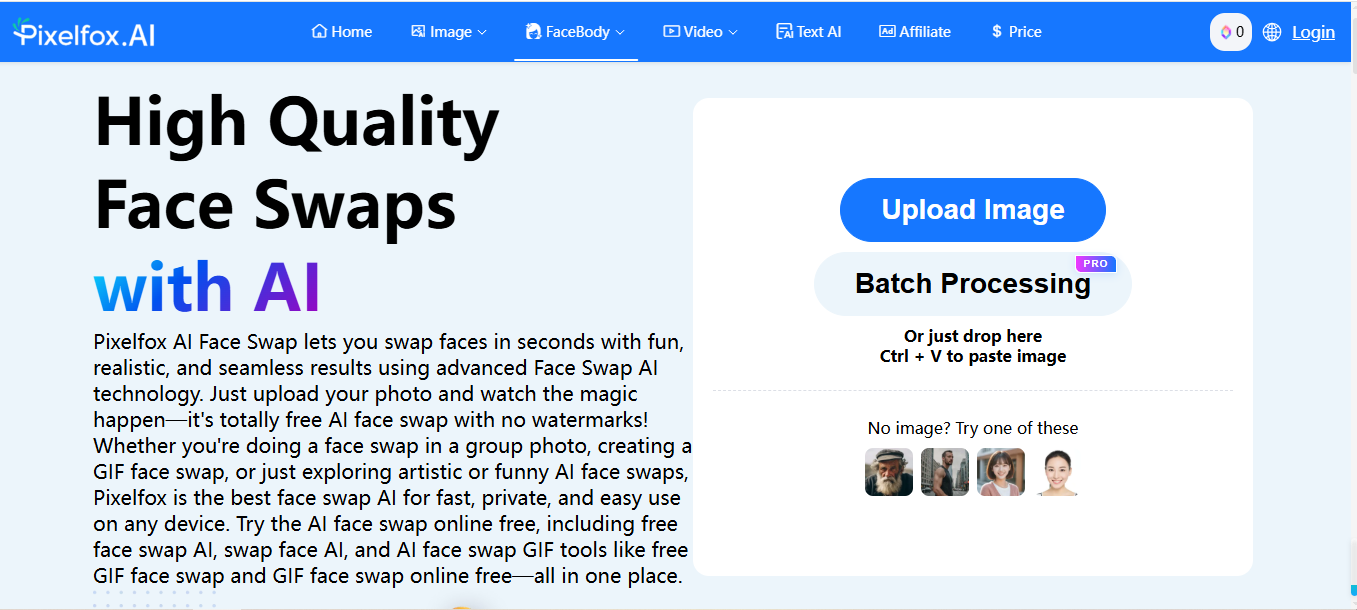
Task: Click the Image picture icon in navbar
Action: click(418, 32)
